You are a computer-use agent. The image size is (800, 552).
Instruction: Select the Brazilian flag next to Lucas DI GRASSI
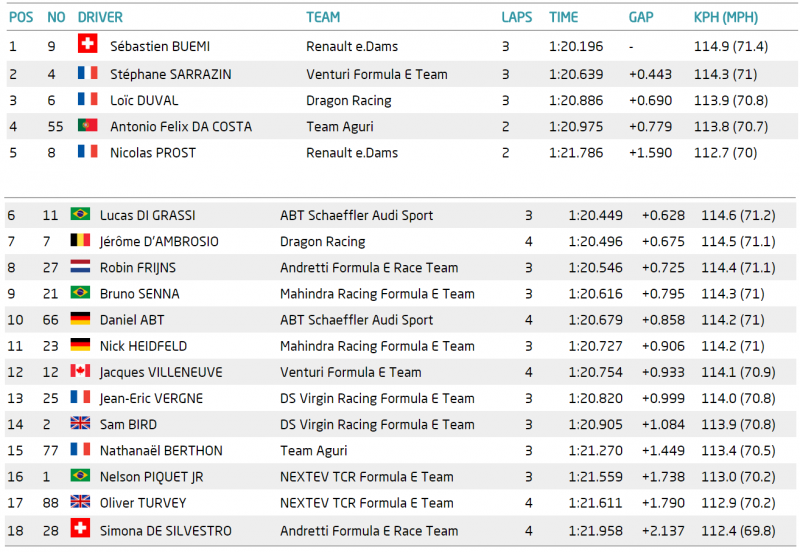(80, 213)
